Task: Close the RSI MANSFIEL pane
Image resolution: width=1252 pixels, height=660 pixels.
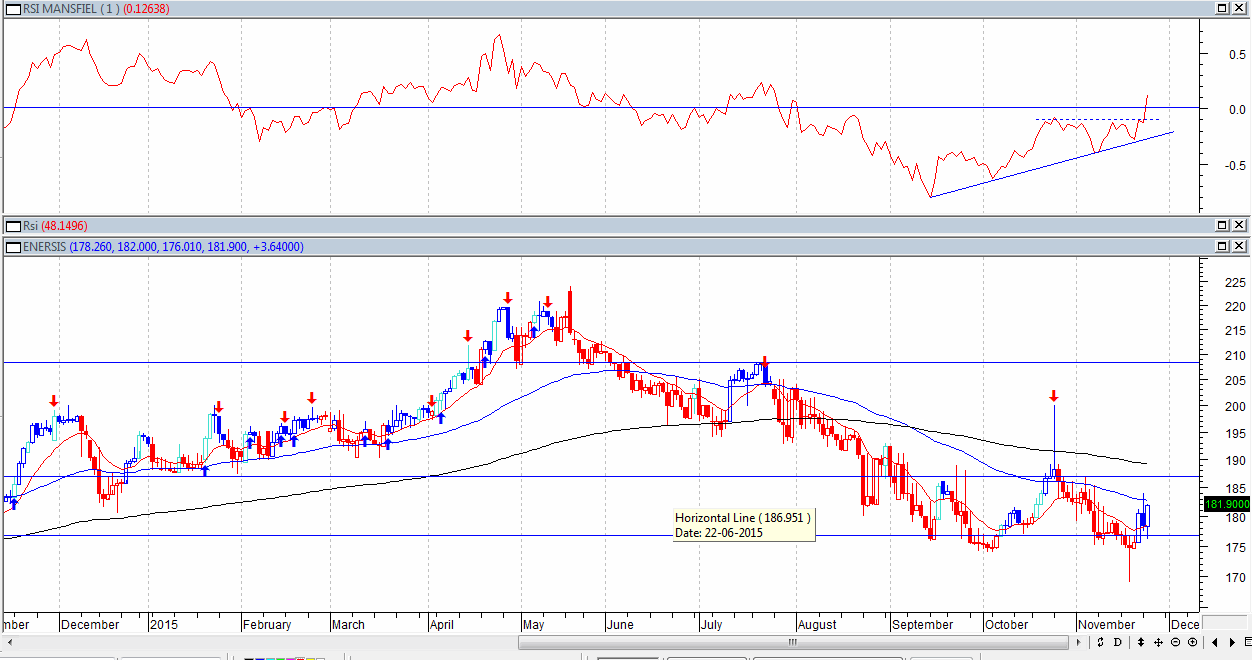Action: [x=1240, y=8]
